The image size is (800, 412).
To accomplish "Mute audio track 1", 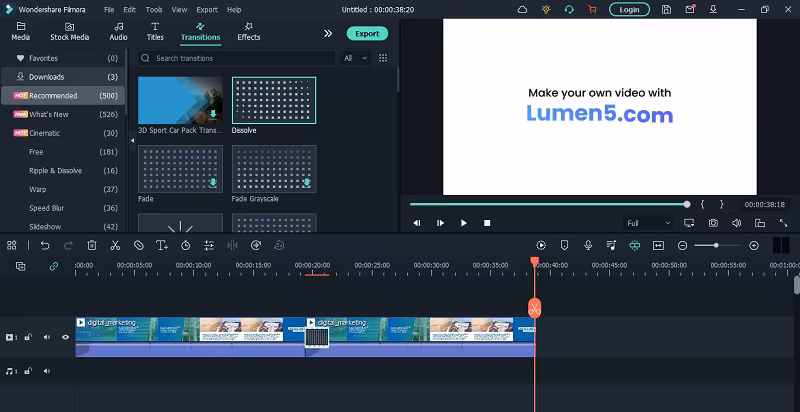I will [46, 371].
